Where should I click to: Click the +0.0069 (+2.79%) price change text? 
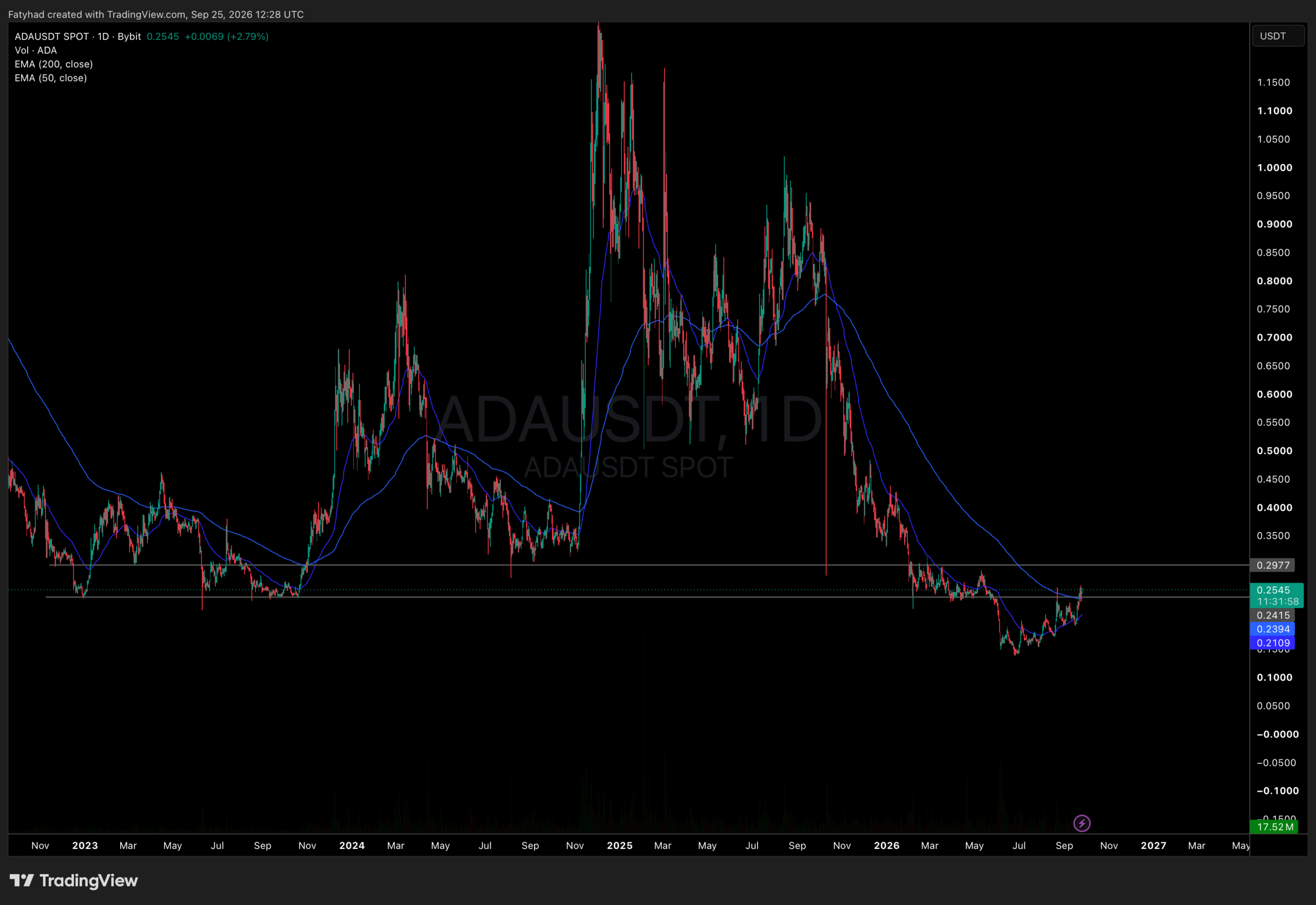tap(227, 37)
